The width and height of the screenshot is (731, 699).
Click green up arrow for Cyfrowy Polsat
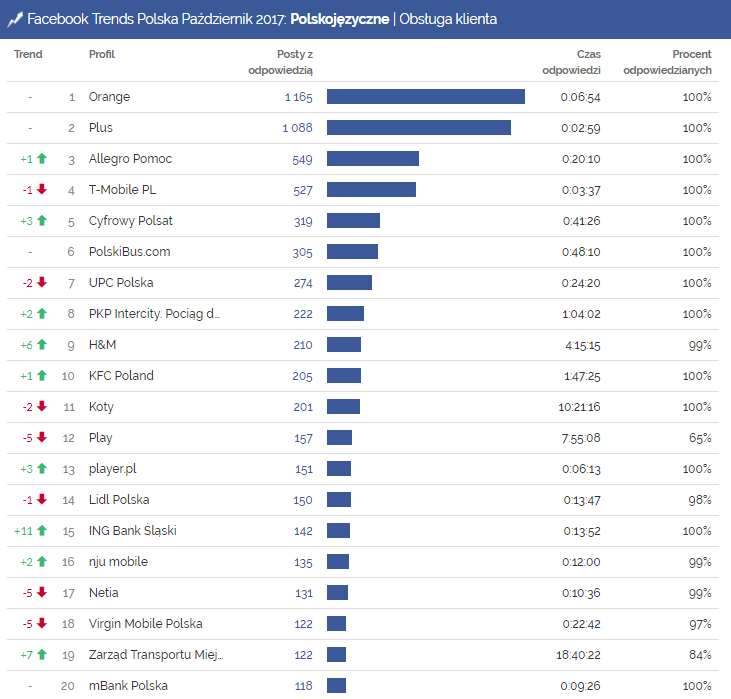point(42,221)
